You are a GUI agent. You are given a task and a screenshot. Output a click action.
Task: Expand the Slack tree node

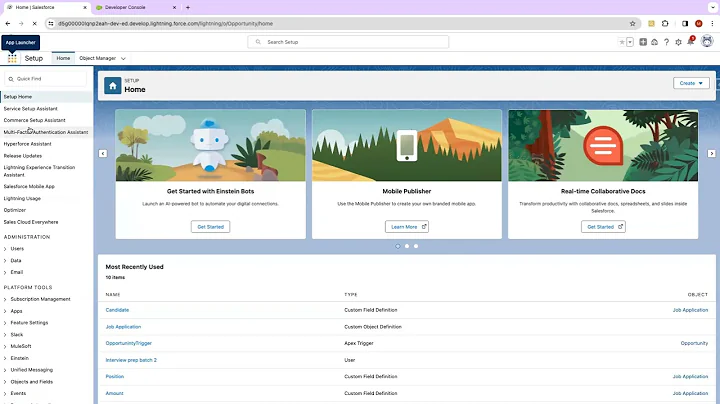point(5,335)
